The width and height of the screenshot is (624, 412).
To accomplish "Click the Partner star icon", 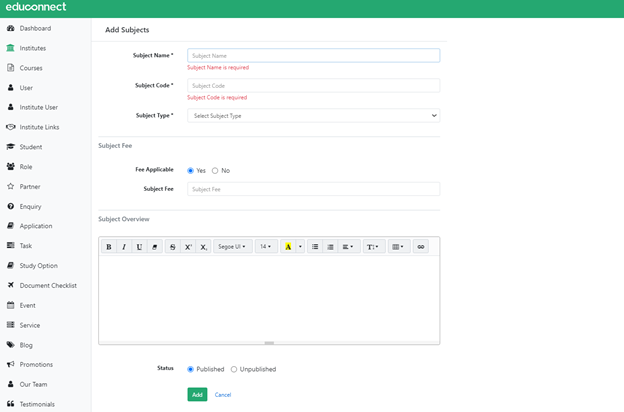I will point(11,186).
